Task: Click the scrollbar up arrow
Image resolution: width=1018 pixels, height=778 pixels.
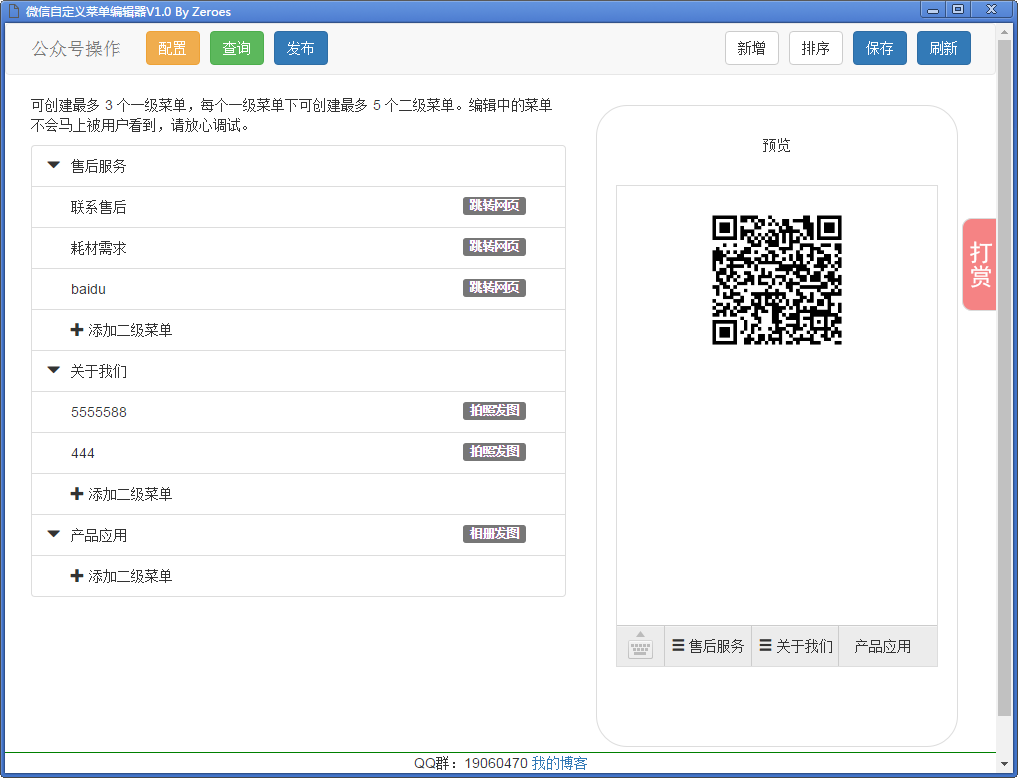Action: click(x=1005, y=31)
